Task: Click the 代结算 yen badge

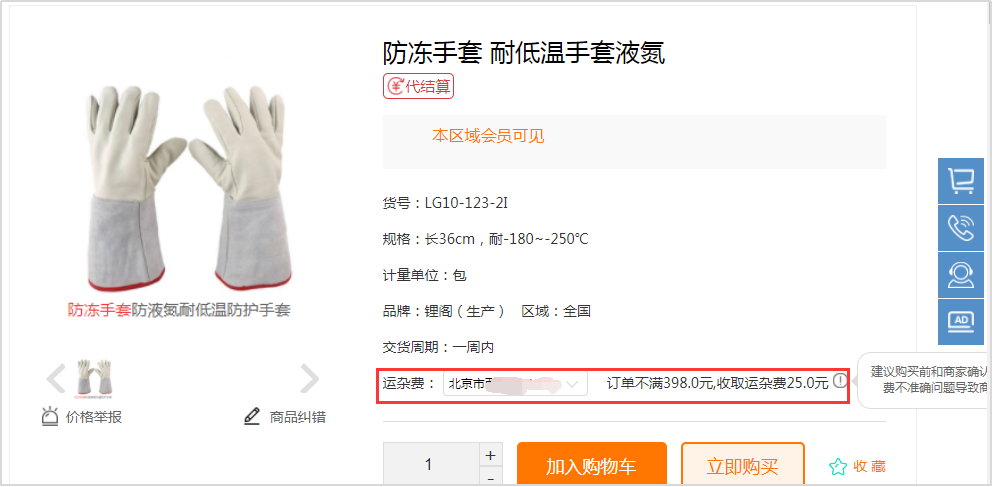Action: click(x=418, y=87)
